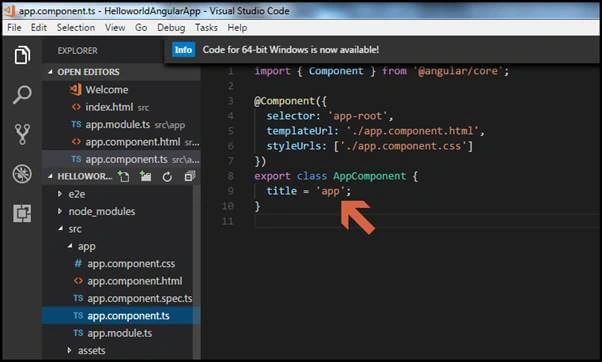The width and height of the screenshot is (602, 362).
Task: Open the Explorer view in activity bar
Action: click(x=22, y=55)
